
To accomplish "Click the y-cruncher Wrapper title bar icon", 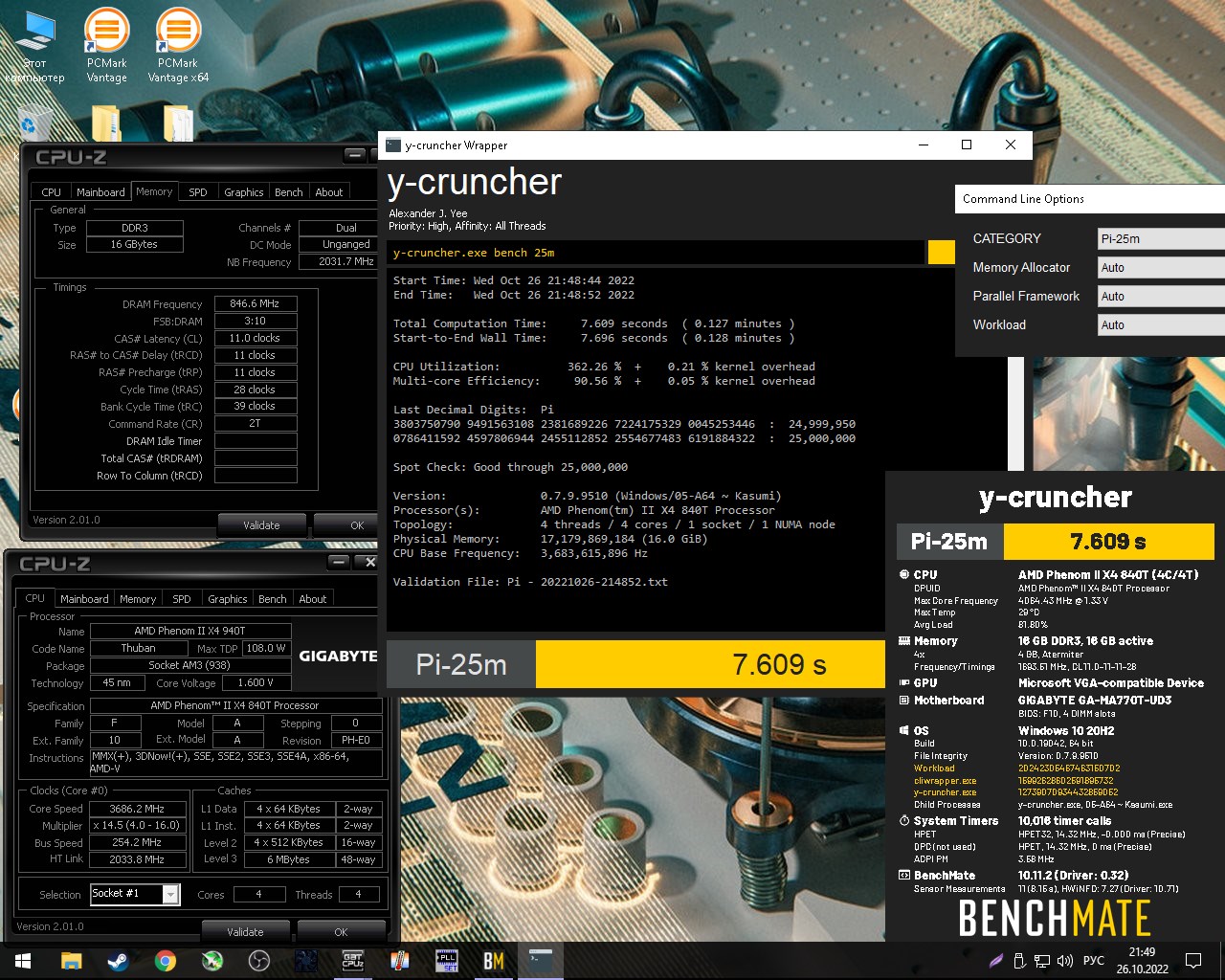I will [393, 145].
